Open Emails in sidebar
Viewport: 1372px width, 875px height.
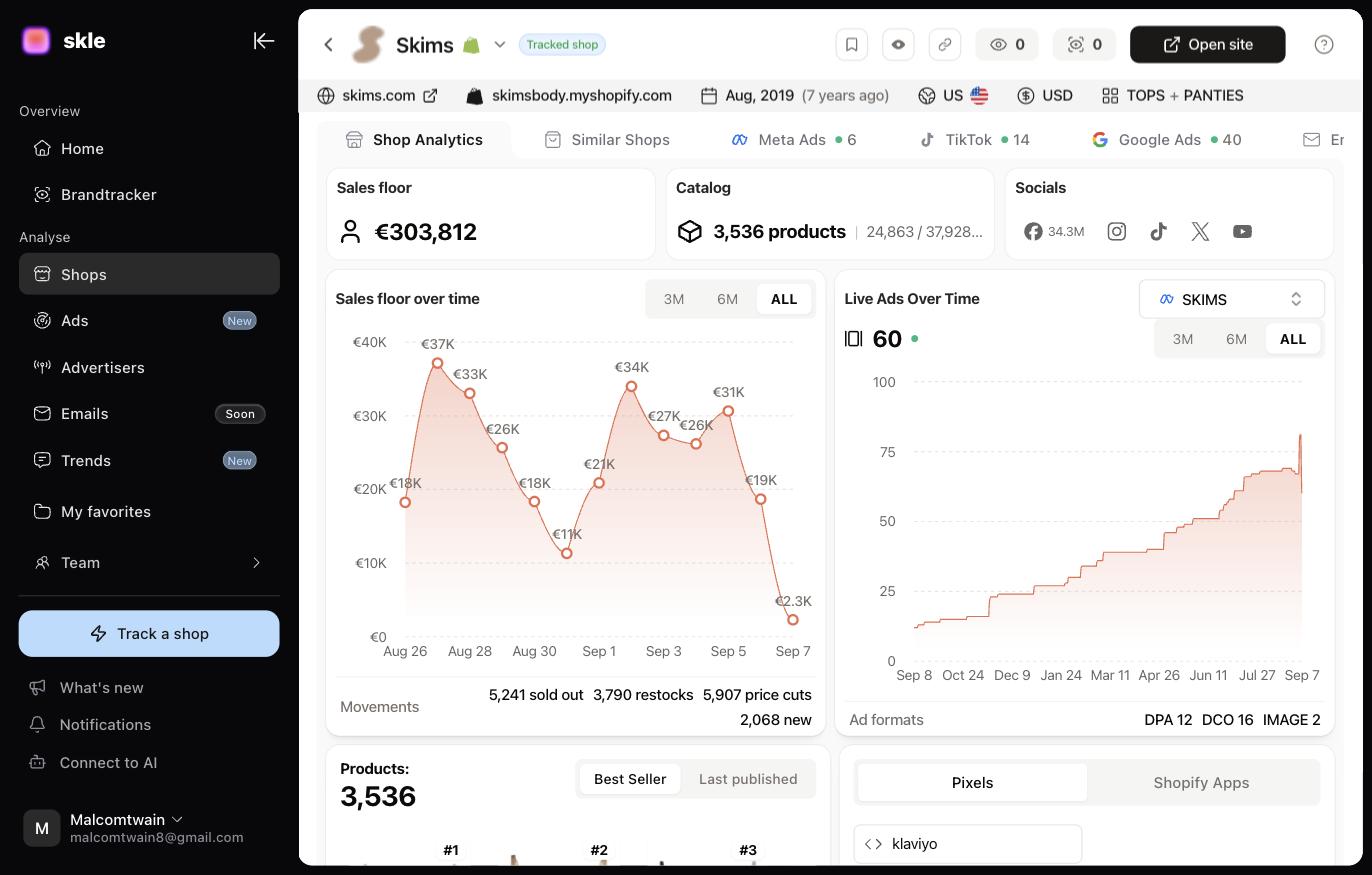tap(149, 414)
